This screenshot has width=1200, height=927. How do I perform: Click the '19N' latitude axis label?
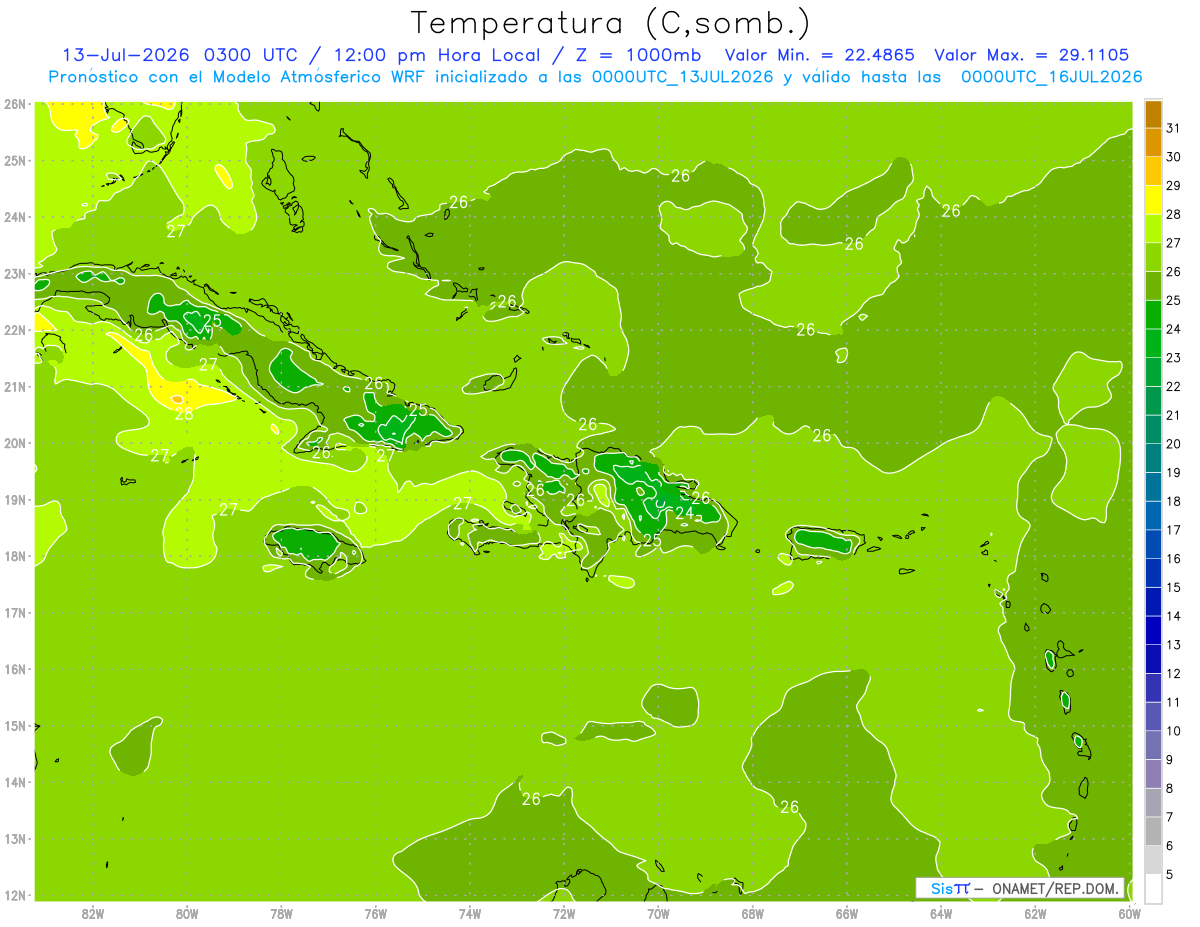(15, 499)
